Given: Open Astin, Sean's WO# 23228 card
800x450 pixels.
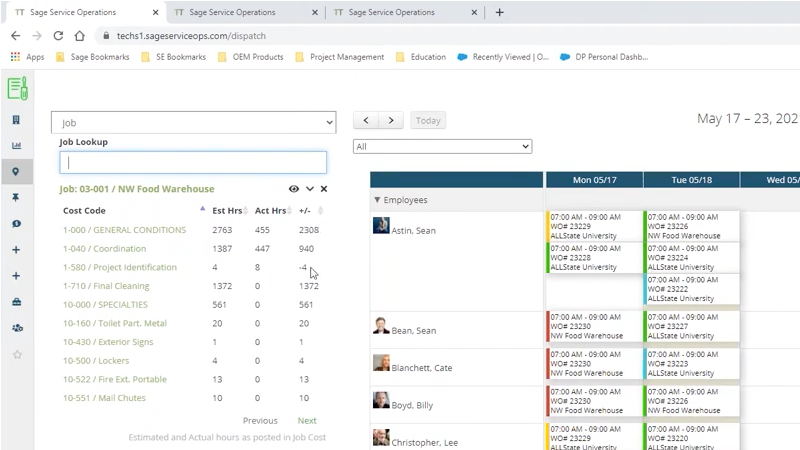Looking at the screenshot, I should [594, 258].
